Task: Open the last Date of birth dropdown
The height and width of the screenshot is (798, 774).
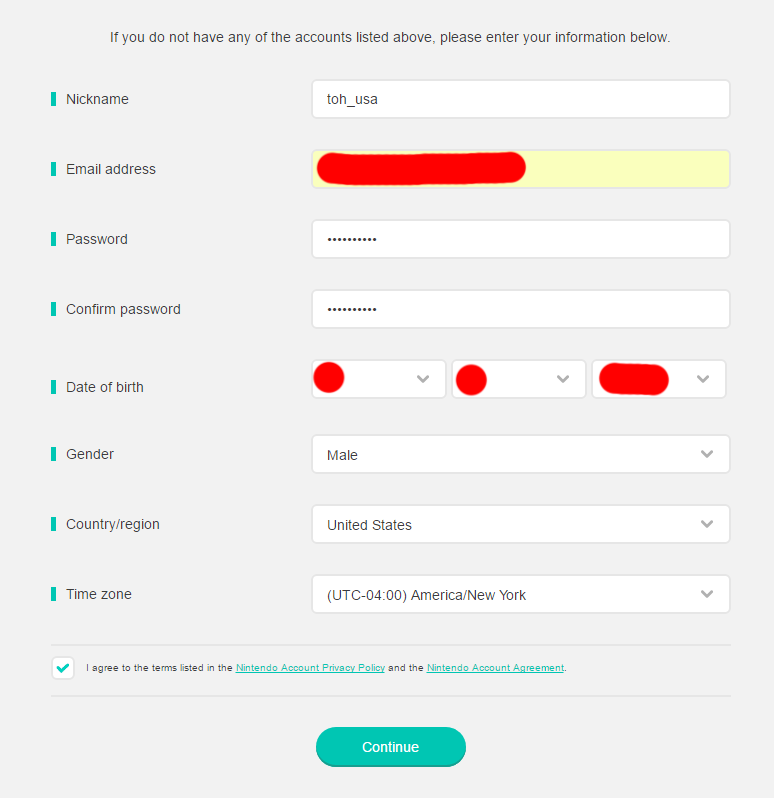Action: click(x=658, y=379)
